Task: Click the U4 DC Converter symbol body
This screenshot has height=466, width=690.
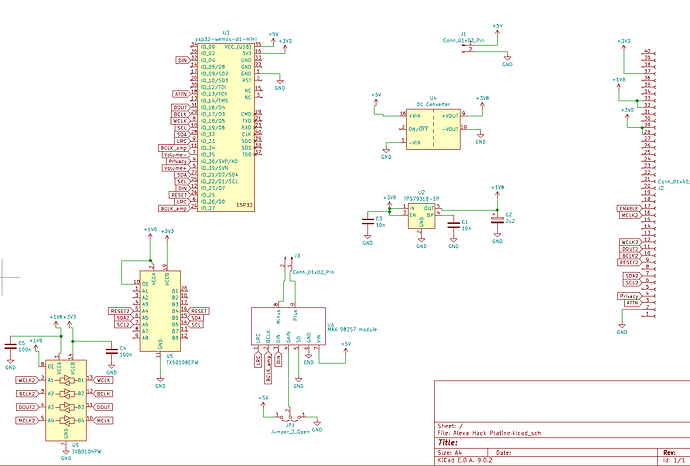Action: tap(433, 129)
